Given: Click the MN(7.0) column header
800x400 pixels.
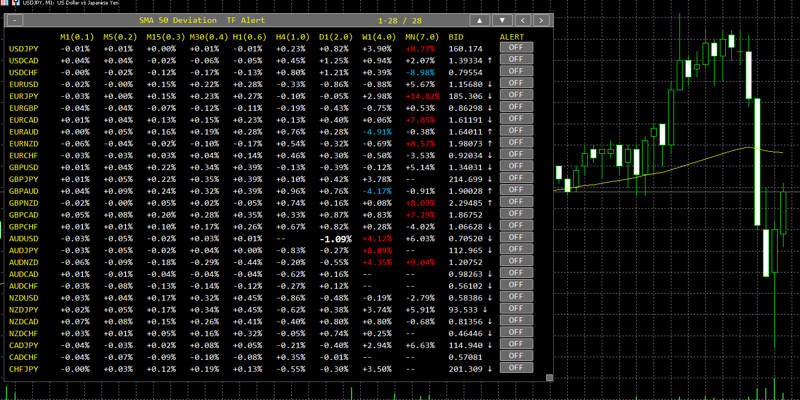Looking at the screenshot, I should tap(422, 37).
